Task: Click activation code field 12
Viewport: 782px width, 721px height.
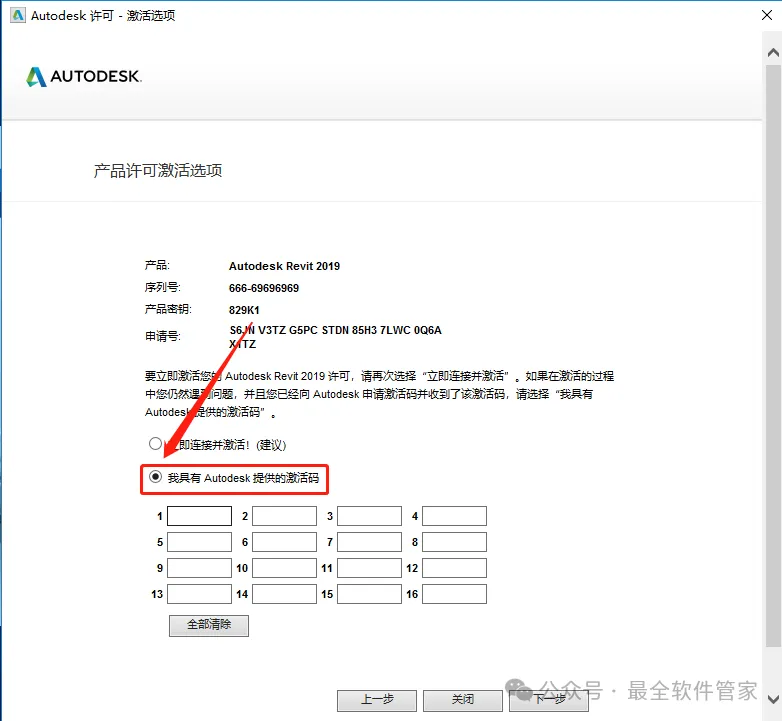Action: pyautogui.click(x=454, y=568)
